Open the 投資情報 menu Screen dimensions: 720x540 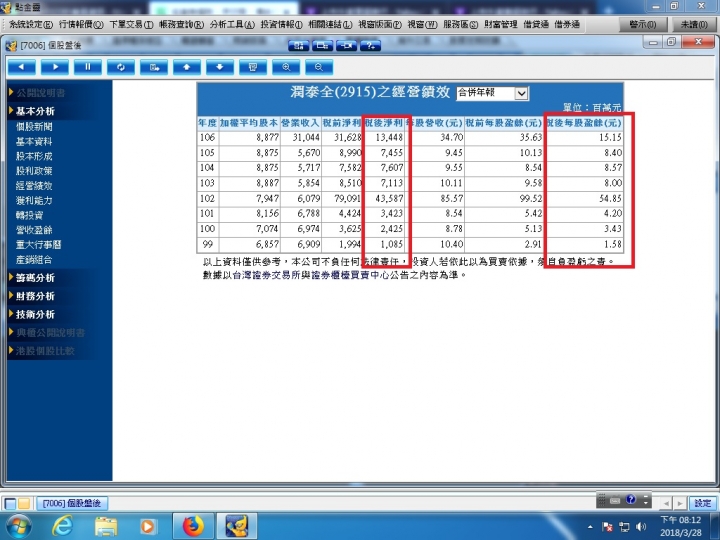tap(281, 24)
